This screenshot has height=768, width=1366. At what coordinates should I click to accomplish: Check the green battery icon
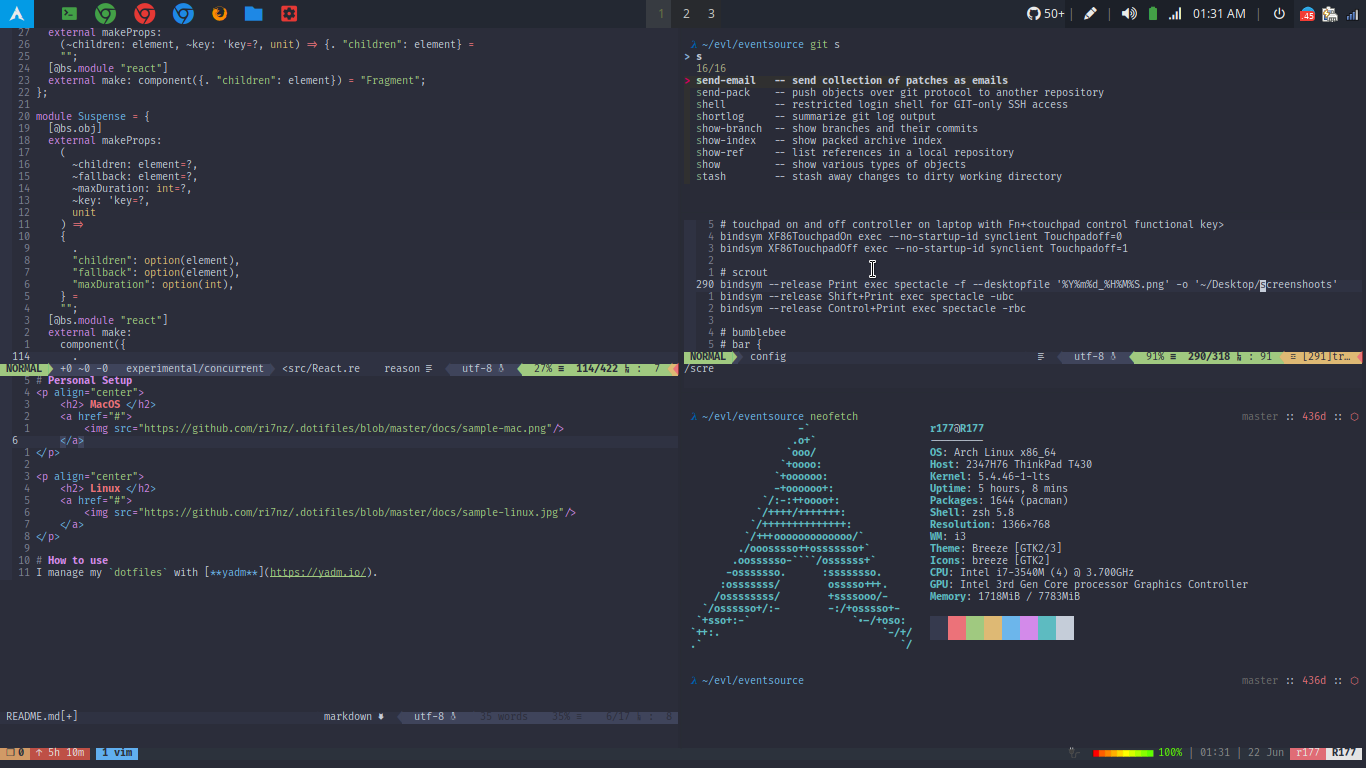coord(1152,13)
